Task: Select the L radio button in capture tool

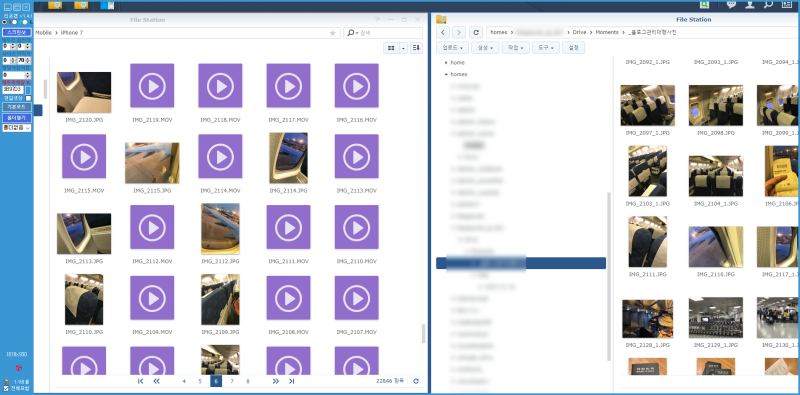Action: point(26,22)
